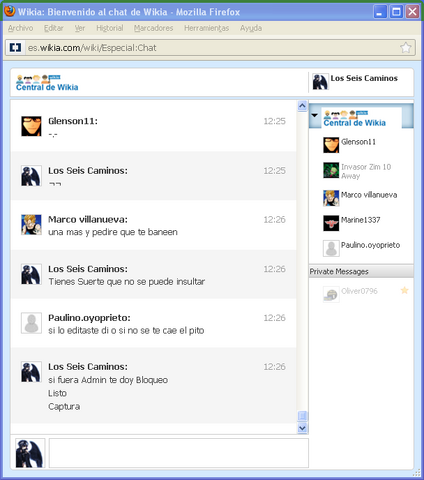
Task: Click the star icon next to Oliver0796
Action: 404,290
